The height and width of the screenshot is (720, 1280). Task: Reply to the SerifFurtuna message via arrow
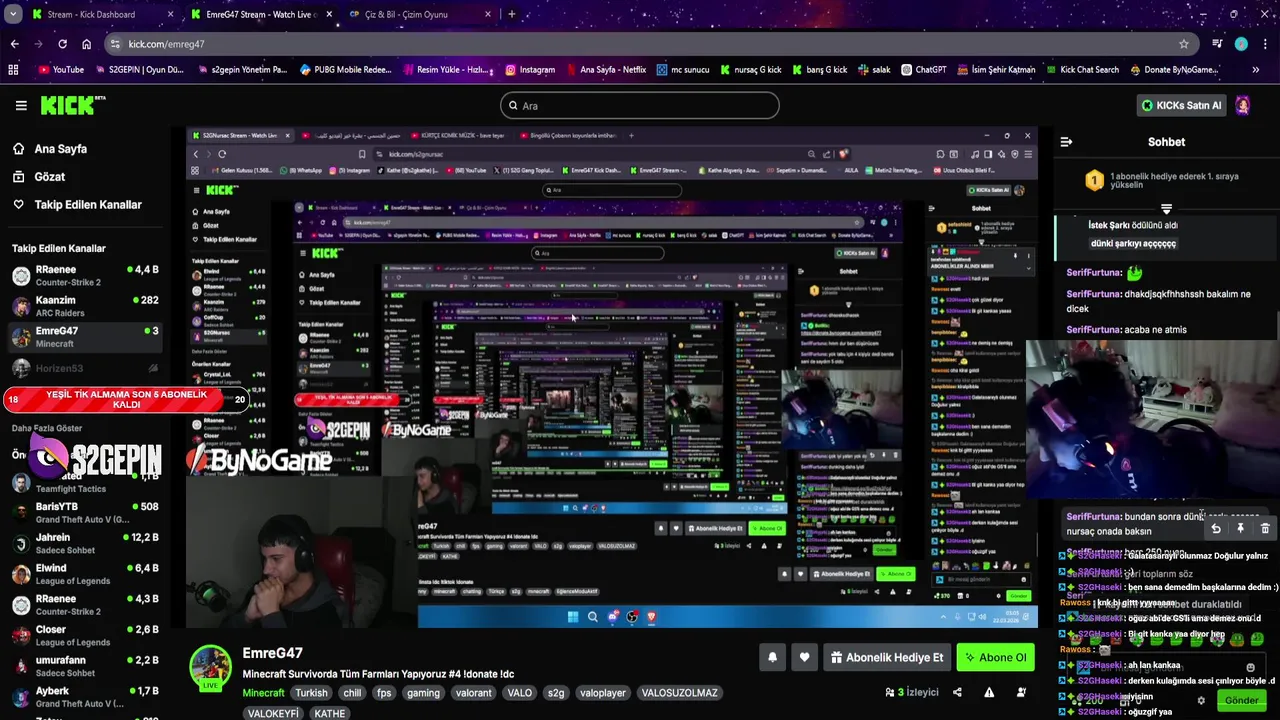[x=1216, y=529]
